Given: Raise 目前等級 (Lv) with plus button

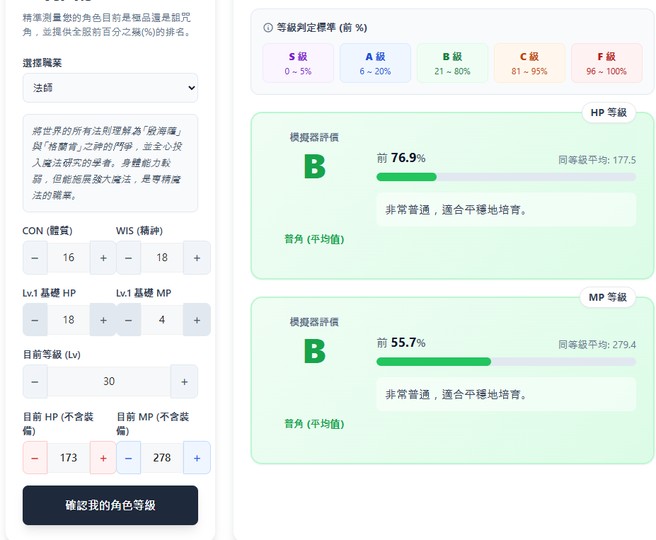Looking at the screenshot, I should click(x=184, y=382).
